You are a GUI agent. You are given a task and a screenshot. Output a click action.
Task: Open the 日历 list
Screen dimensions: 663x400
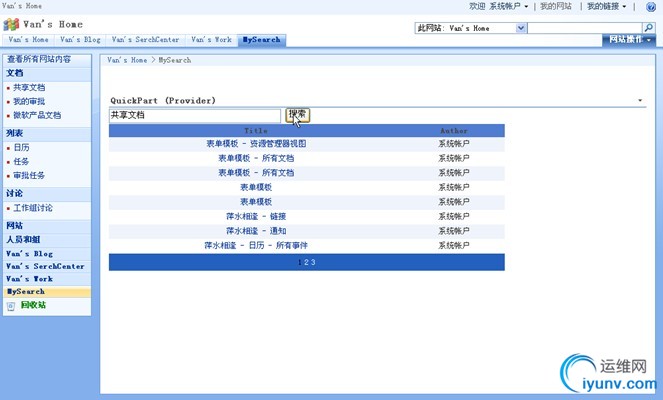(21, 148)
